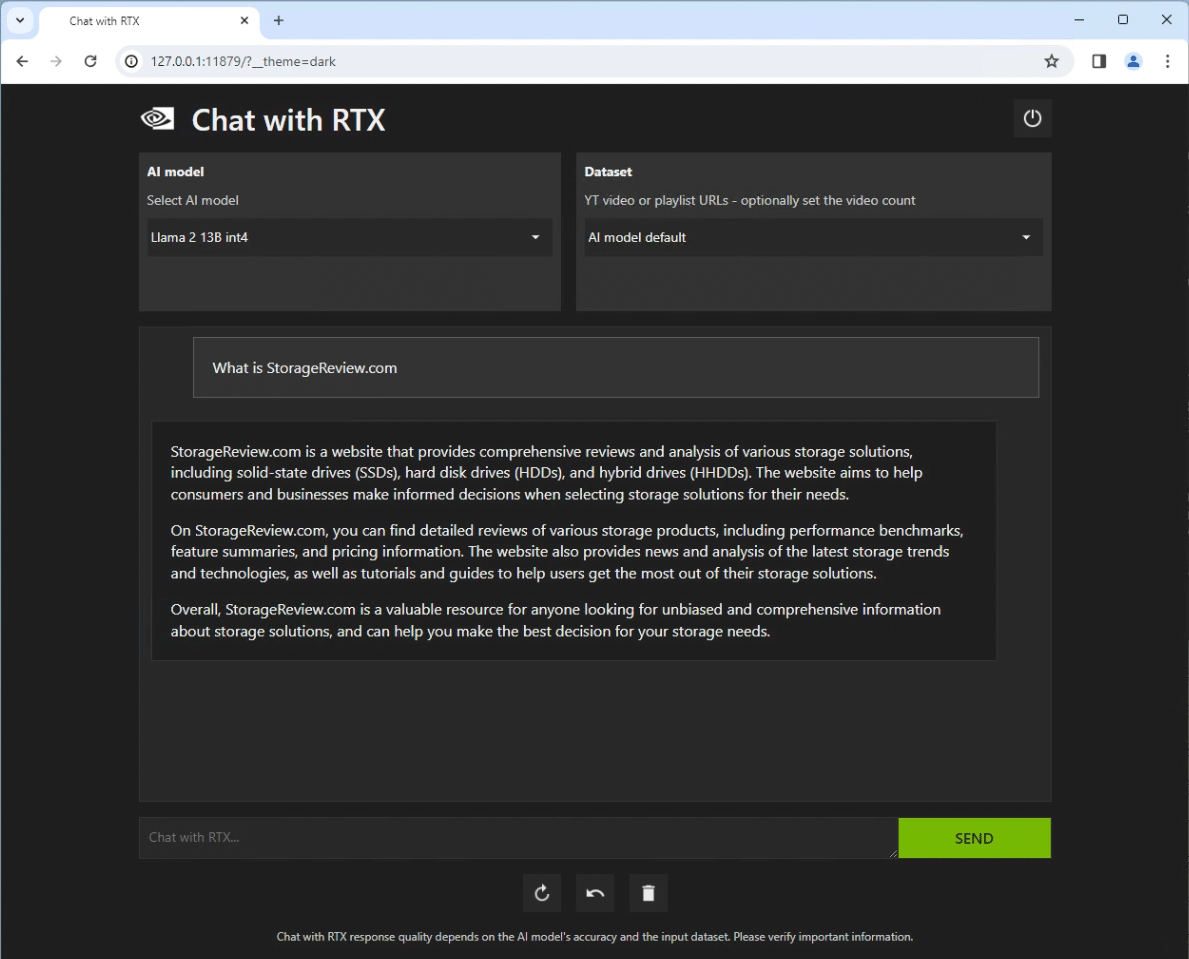Reload the page in the browser

90,61
